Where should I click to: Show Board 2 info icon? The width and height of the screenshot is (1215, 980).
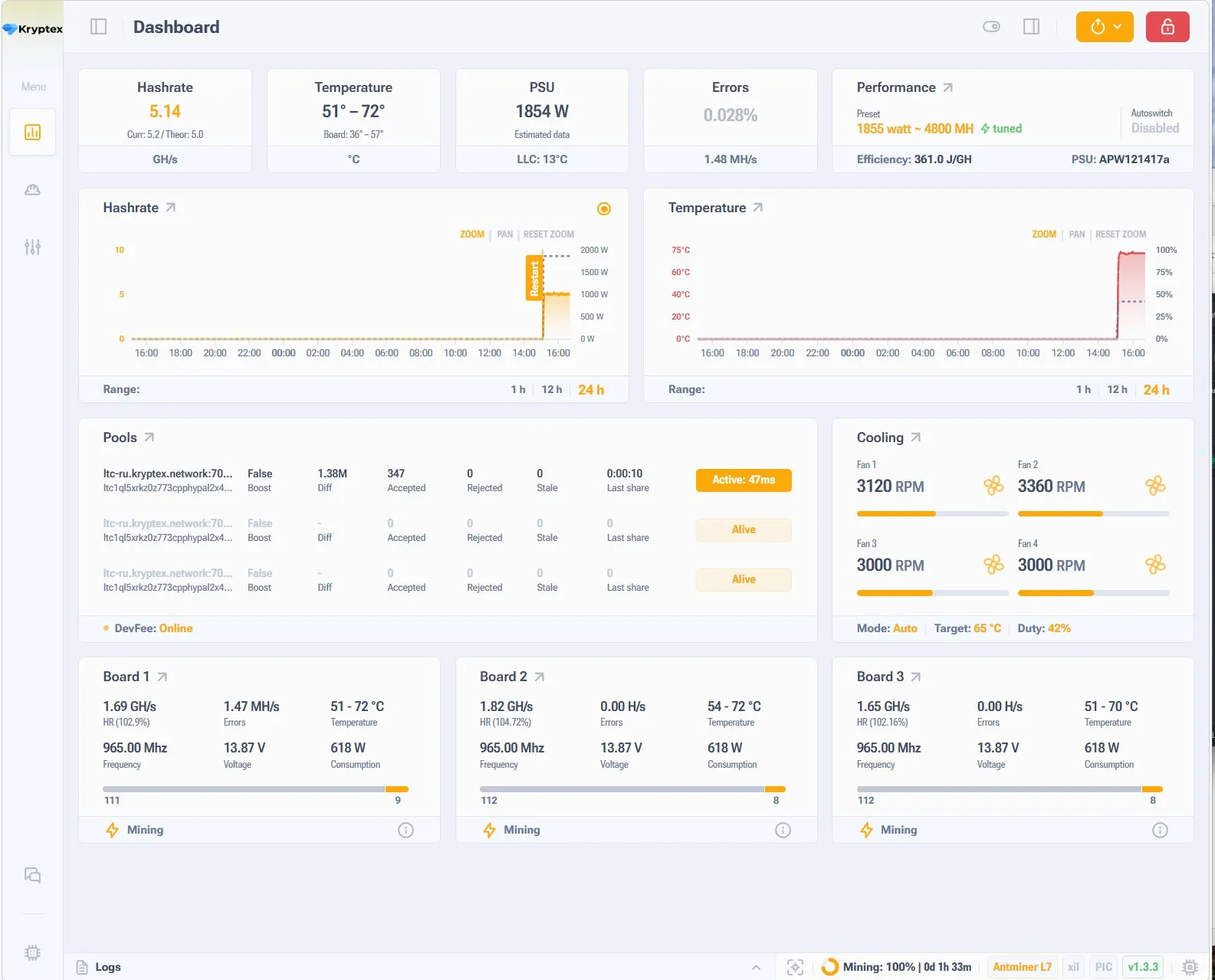click(x=783, y=830)
